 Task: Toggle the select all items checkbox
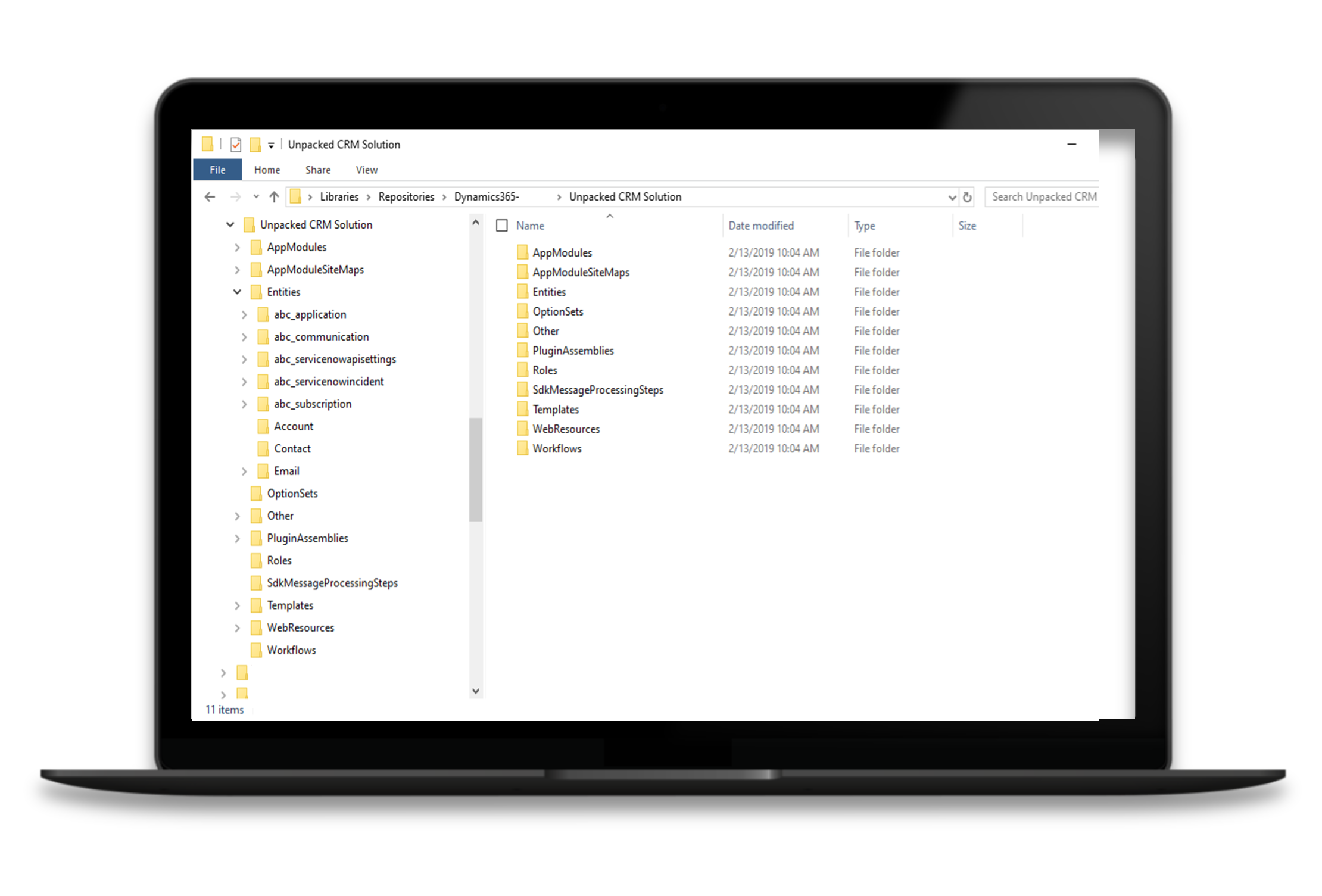click(502, 226)
